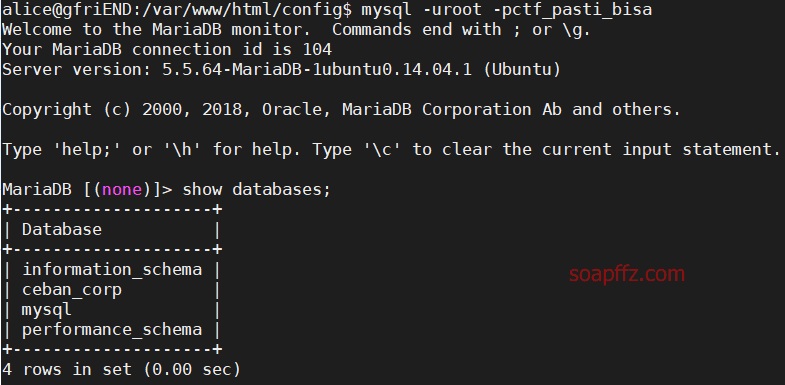Click the connection id 104
This screenshot has width=785, height=385.
click(317, 50)
